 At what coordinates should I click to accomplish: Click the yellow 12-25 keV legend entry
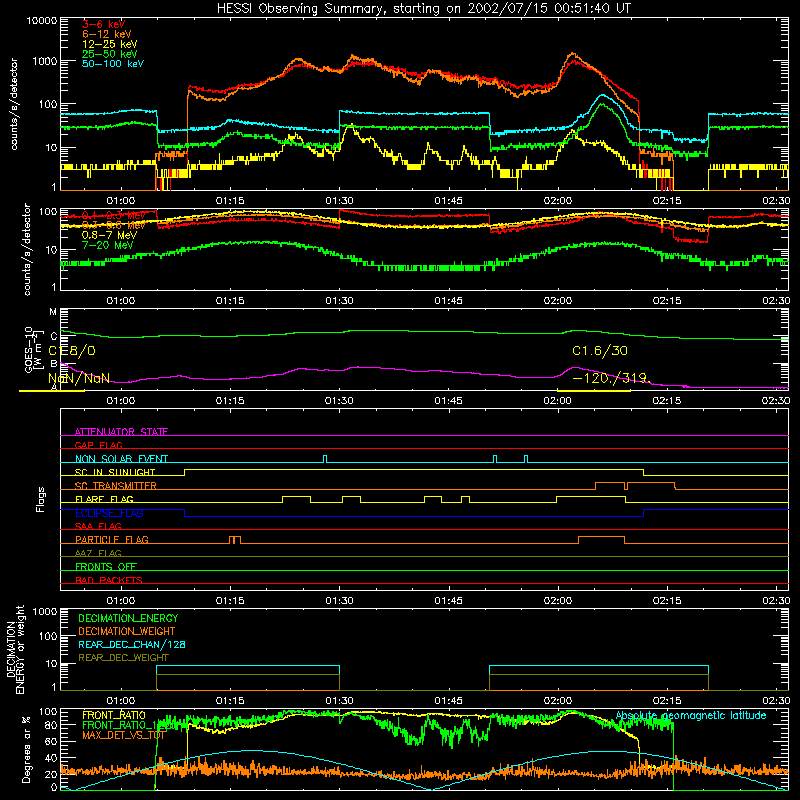click(x=110, y=44)
